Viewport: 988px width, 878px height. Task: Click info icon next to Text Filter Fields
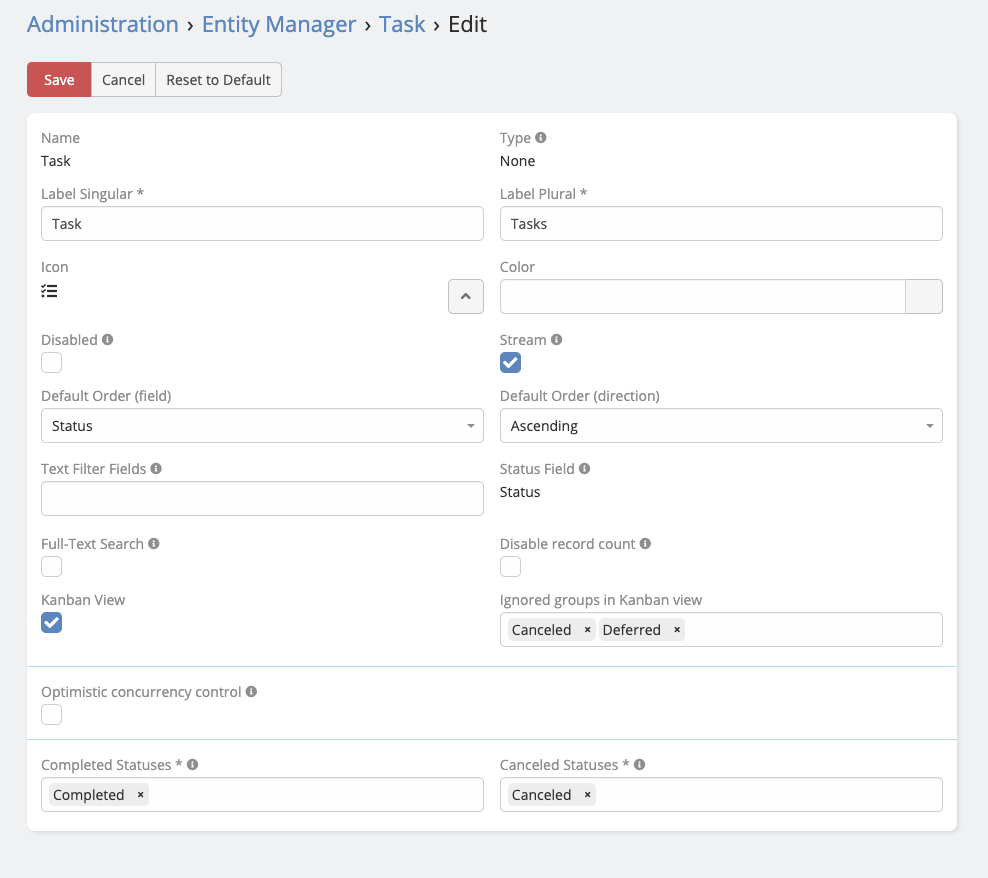(157, 468)
